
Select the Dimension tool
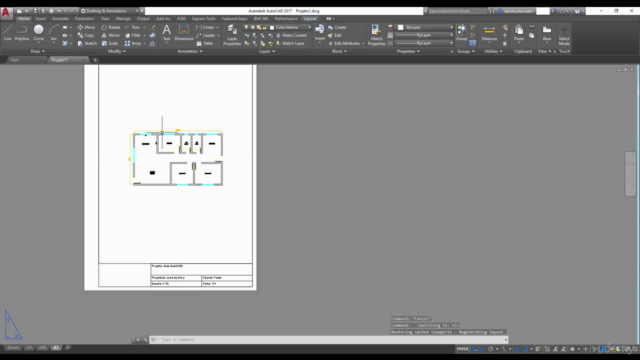[184, 32]
